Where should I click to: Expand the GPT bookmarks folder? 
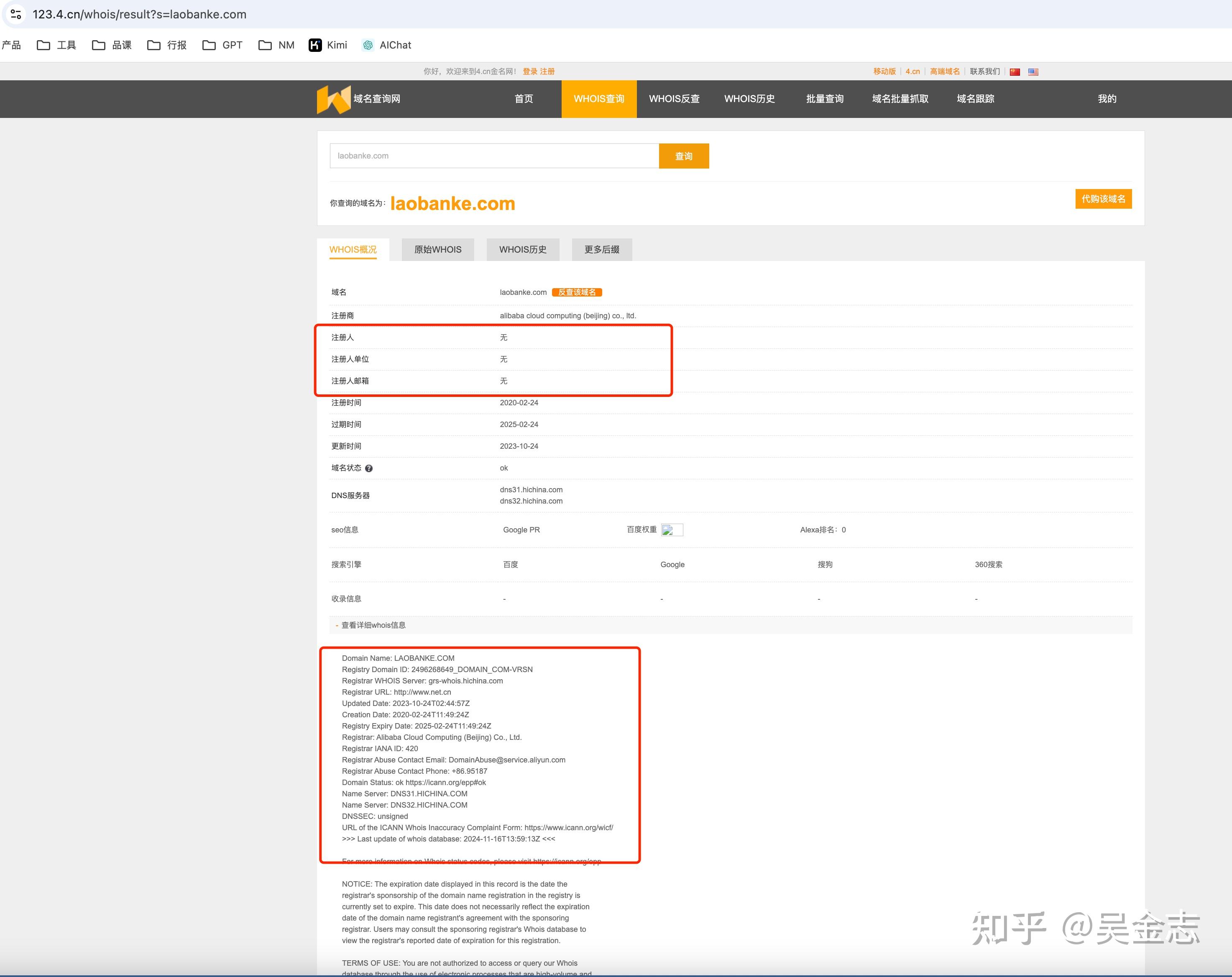click(222, 45)
